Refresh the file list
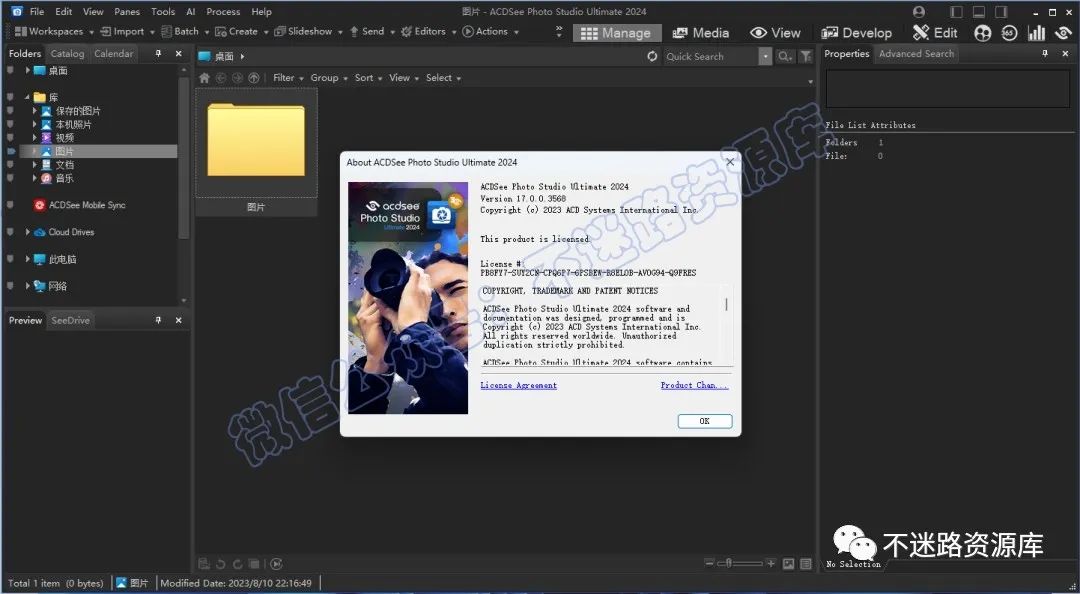Image resolution: width=1080 pixels, height=594 pixels. point(652,57)
